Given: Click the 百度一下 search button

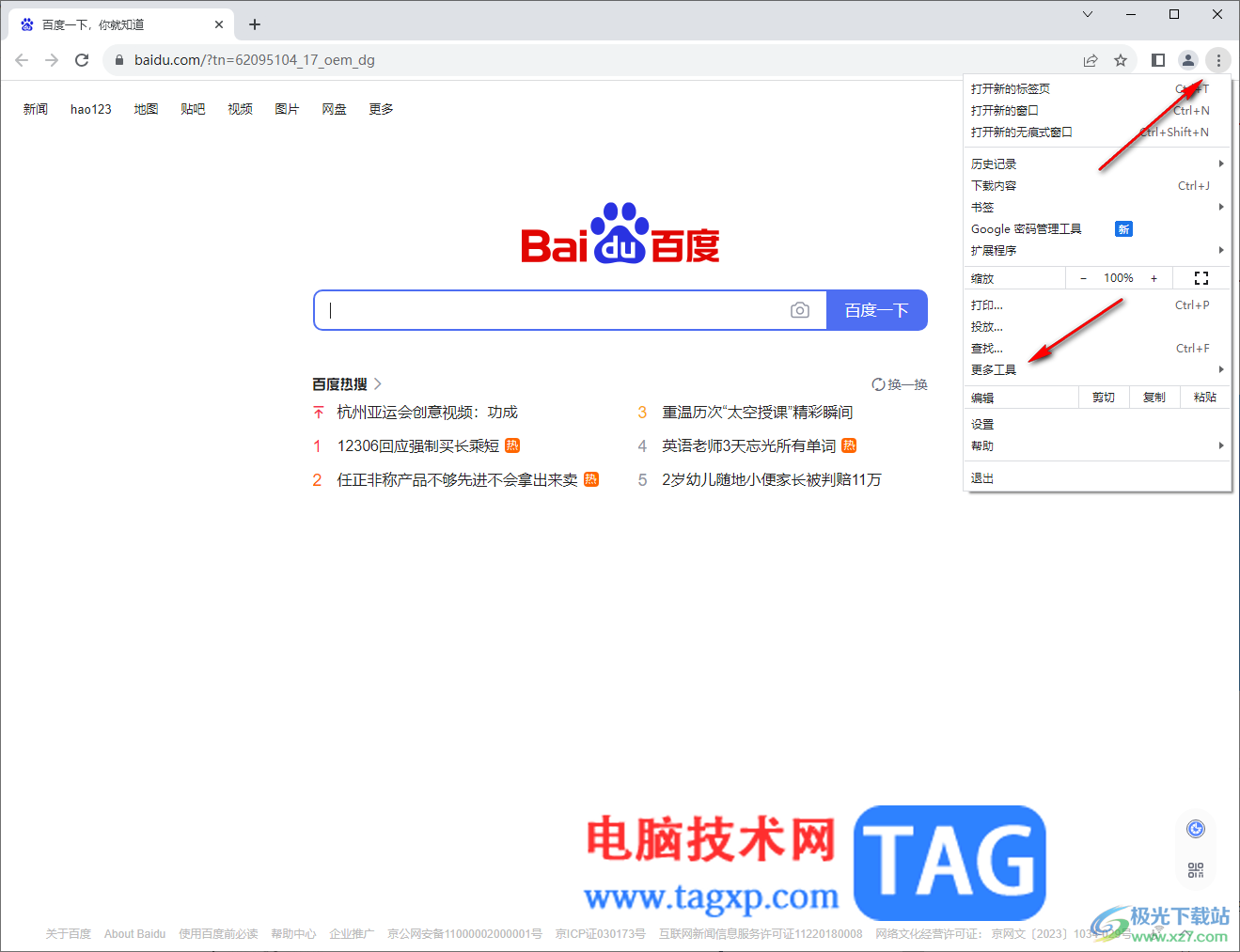Looking at the screenshot, I should tap(877, 310).
